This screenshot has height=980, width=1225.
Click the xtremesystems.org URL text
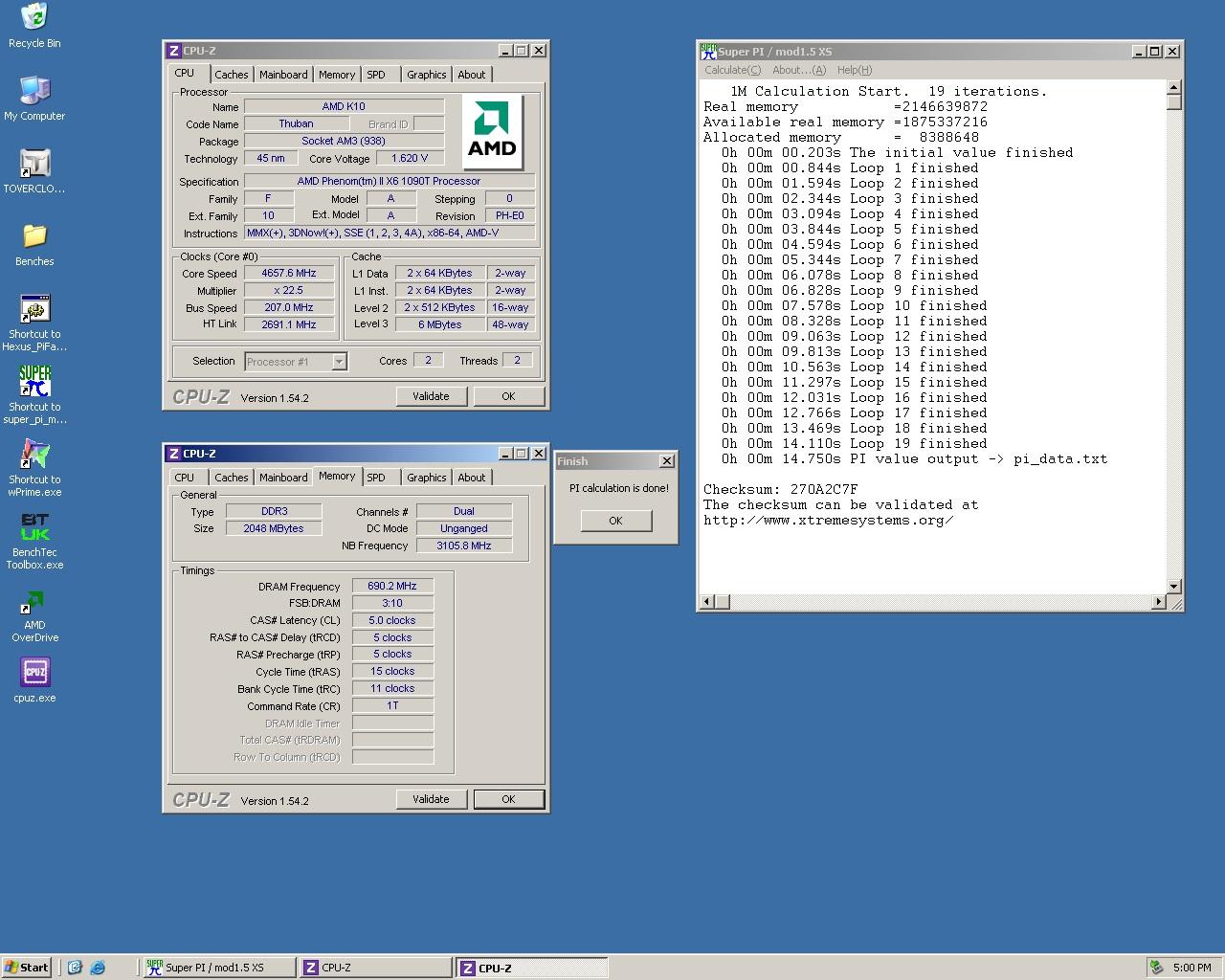[x=828, y=520]
